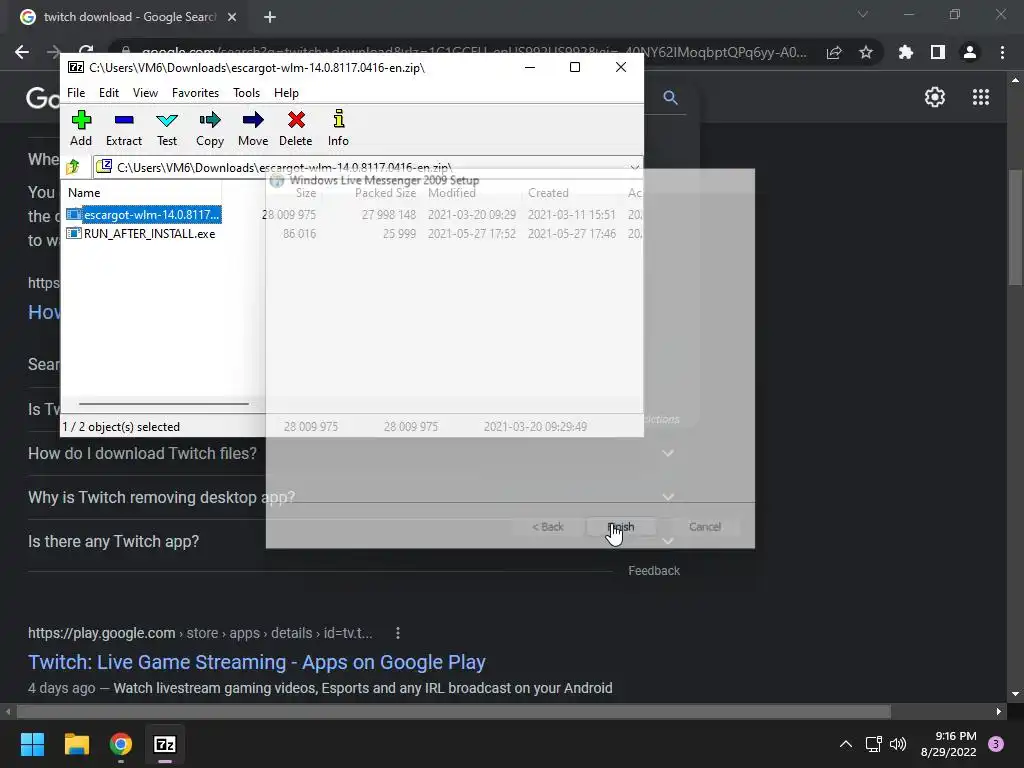Select the Copy toolbar icon
The image size is (1024, 768).
[210, 128]
